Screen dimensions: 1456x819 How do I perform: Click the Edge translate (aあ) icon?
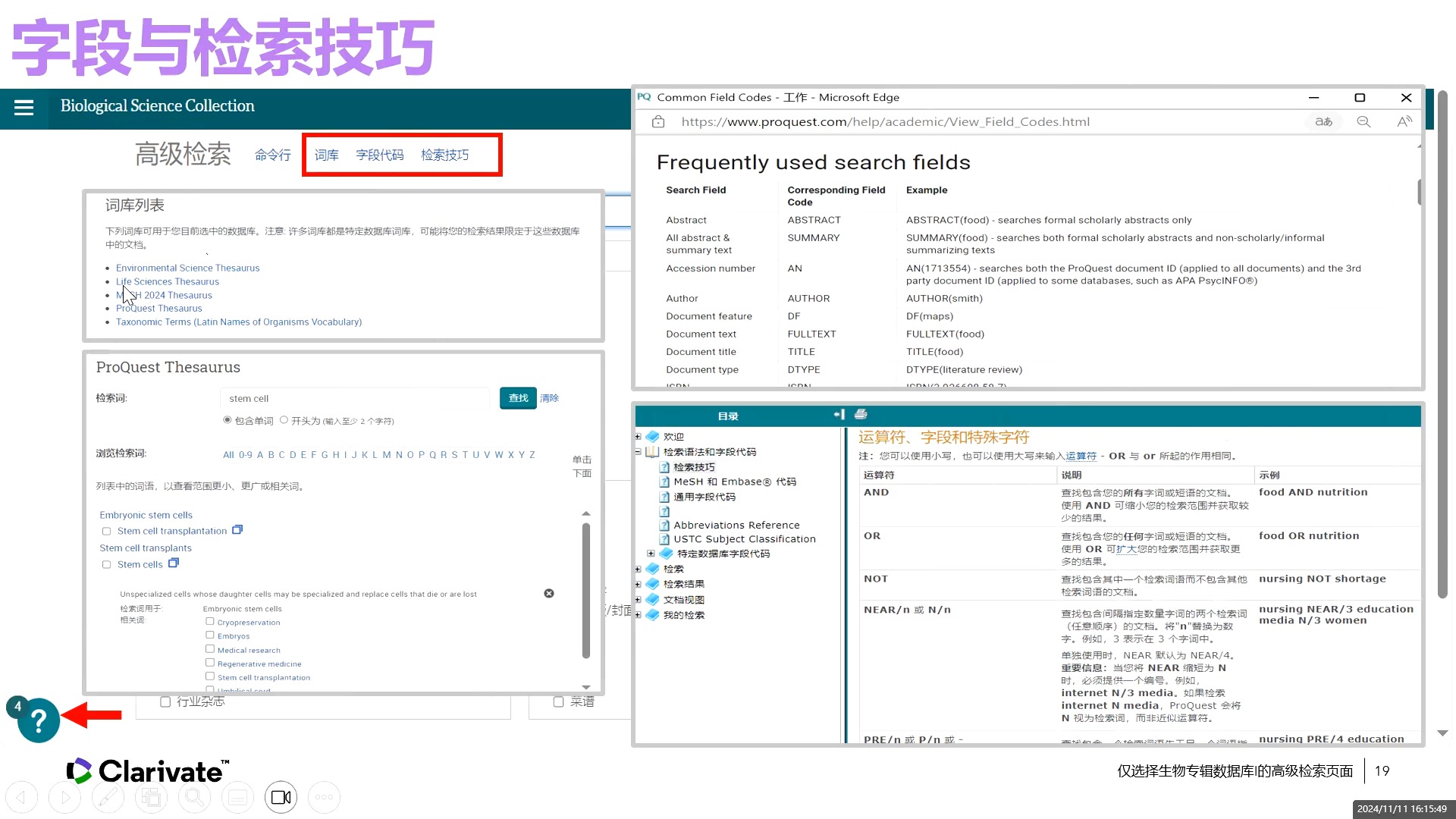[1323, 121]
